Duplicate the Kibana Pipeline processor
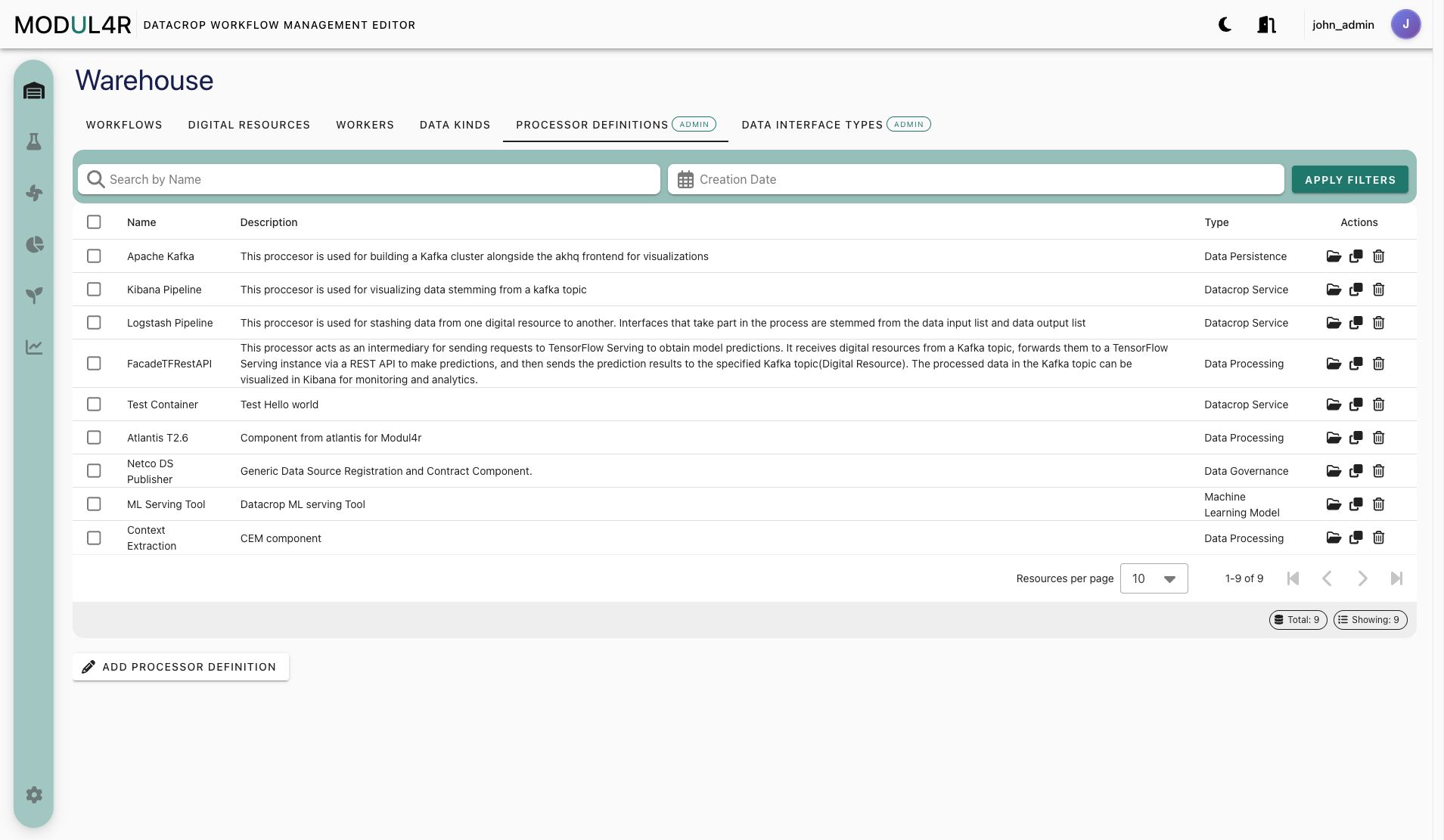 pyautogui.click(x=1356, y=290)
